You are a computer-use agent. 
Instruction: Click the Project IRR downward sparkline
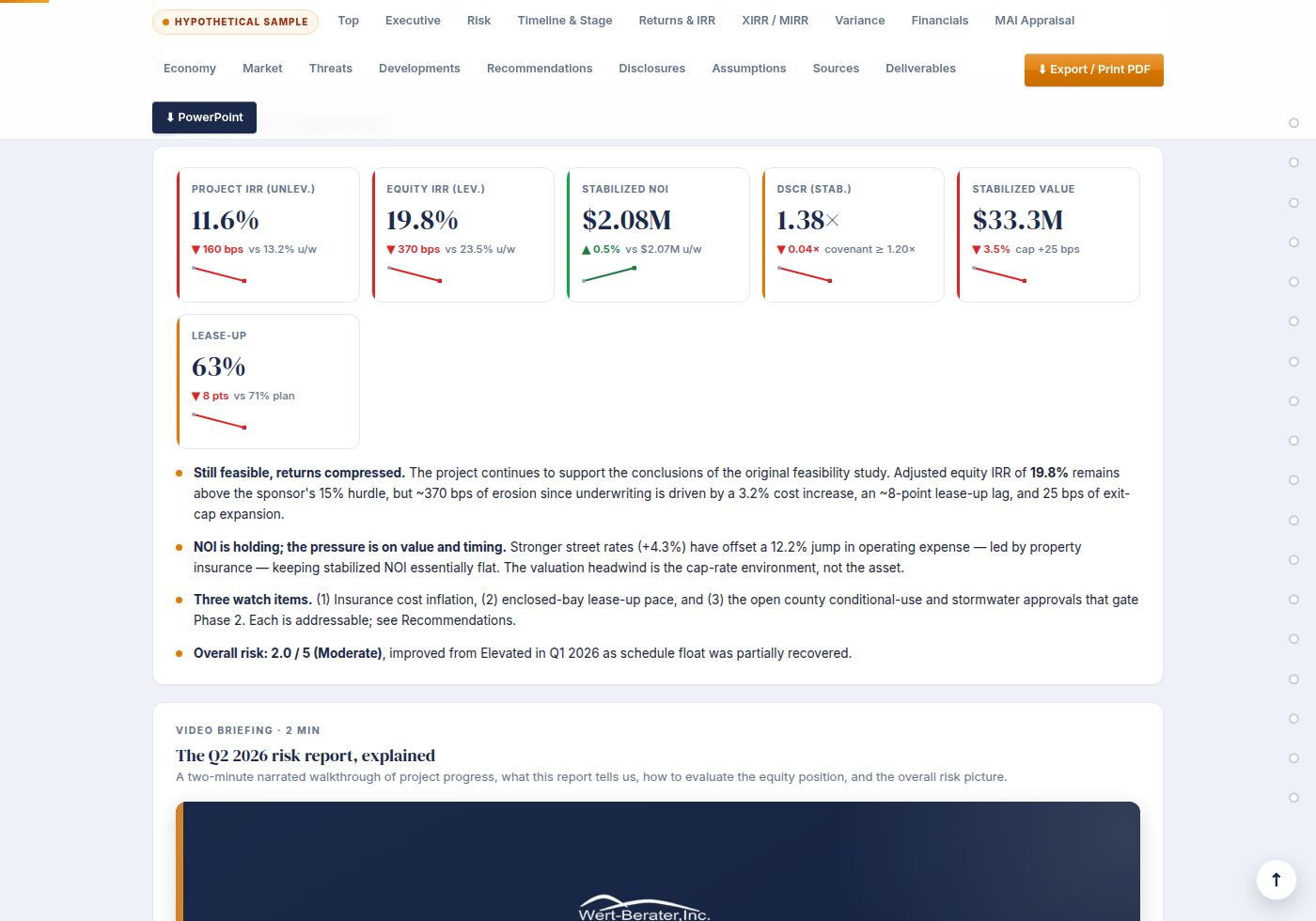tap(219, 274)
